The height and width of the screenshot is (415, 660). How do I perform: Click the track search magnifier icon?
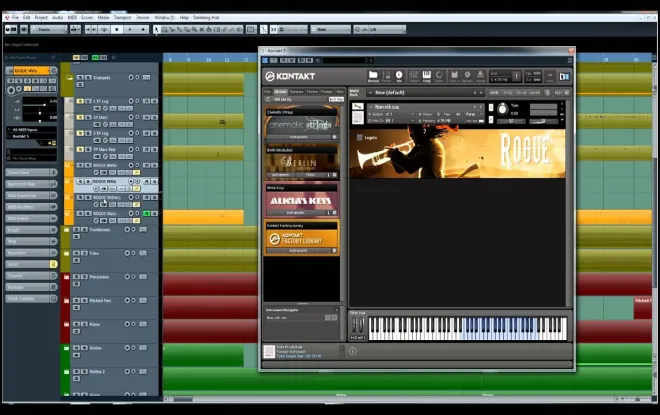click(x=114, y=57)
